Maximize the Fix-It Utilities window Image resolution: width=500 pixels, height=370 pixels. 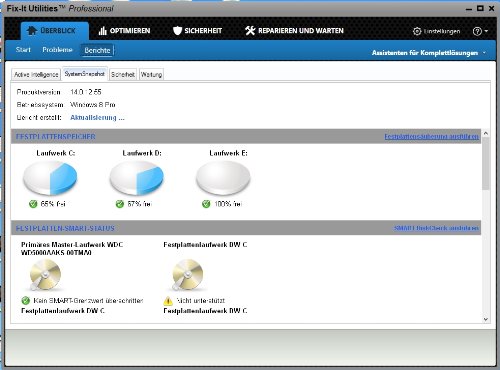(x=480, y=8)
